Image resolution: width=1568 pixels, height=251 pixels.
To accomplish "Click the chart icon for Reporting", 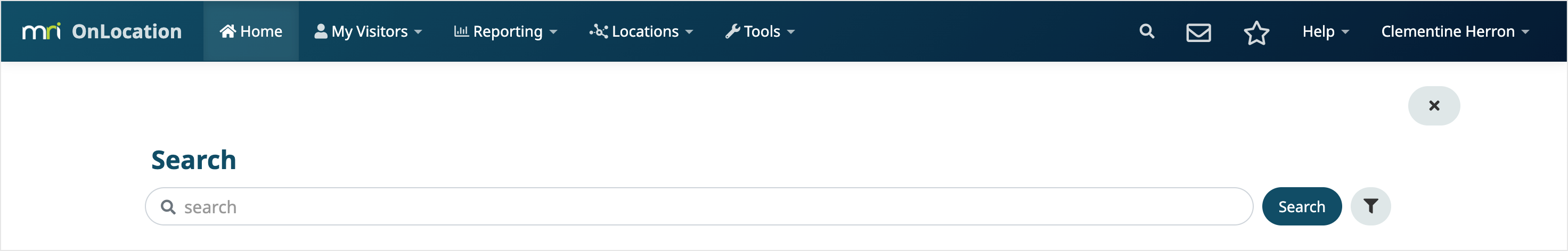I will coord(461,31).
